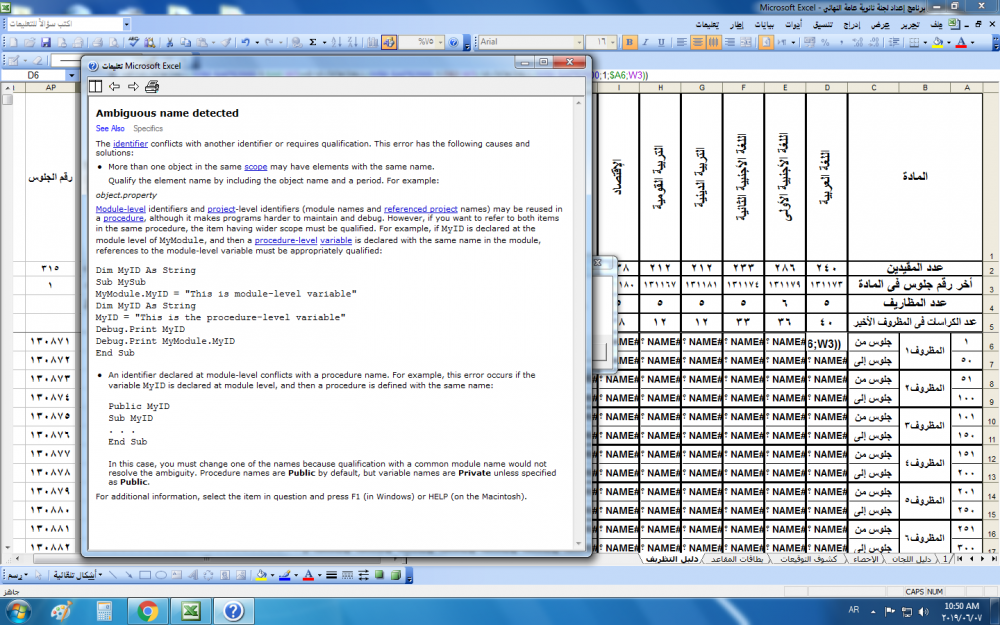Click the Align Left icon
The height and width of the screenshot is (625, 1000).
coord(682,42)
